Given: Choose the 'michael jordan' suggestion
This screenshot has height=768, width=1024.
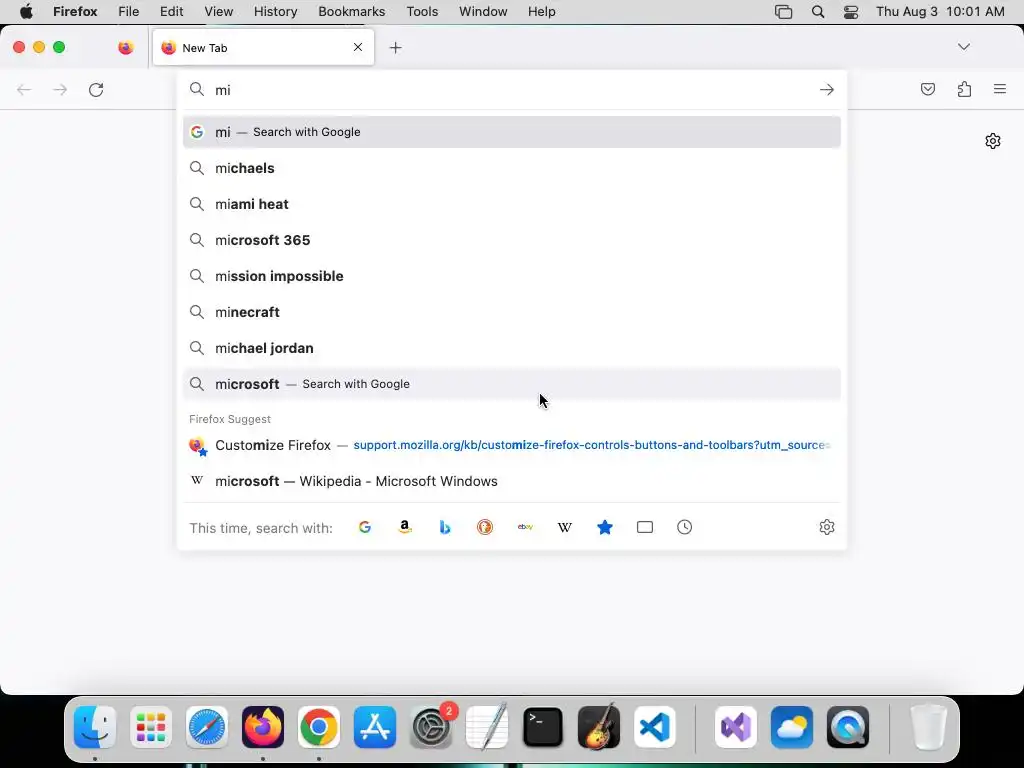Looking at the screenshot, I should point(512,348).
